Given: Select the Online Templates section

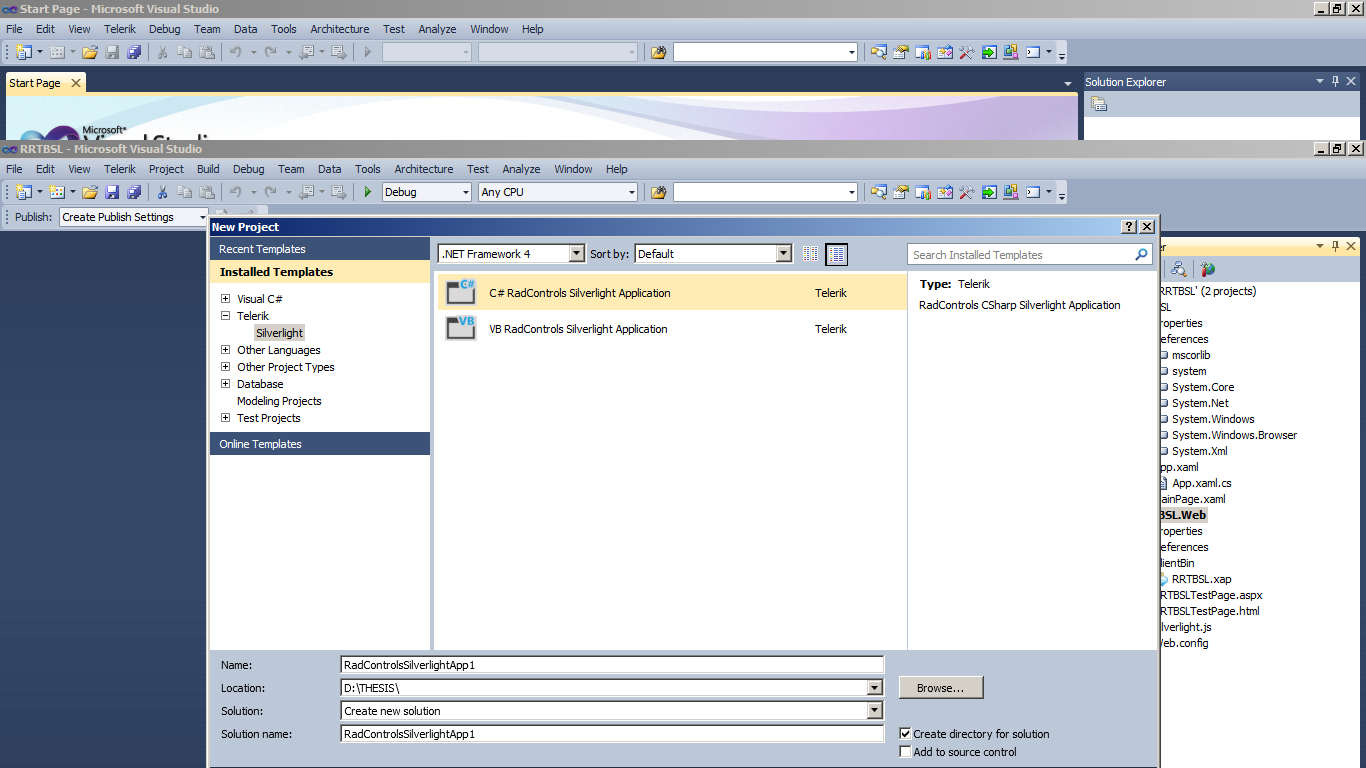Looking at the screenshot, I should click(320, 444).
